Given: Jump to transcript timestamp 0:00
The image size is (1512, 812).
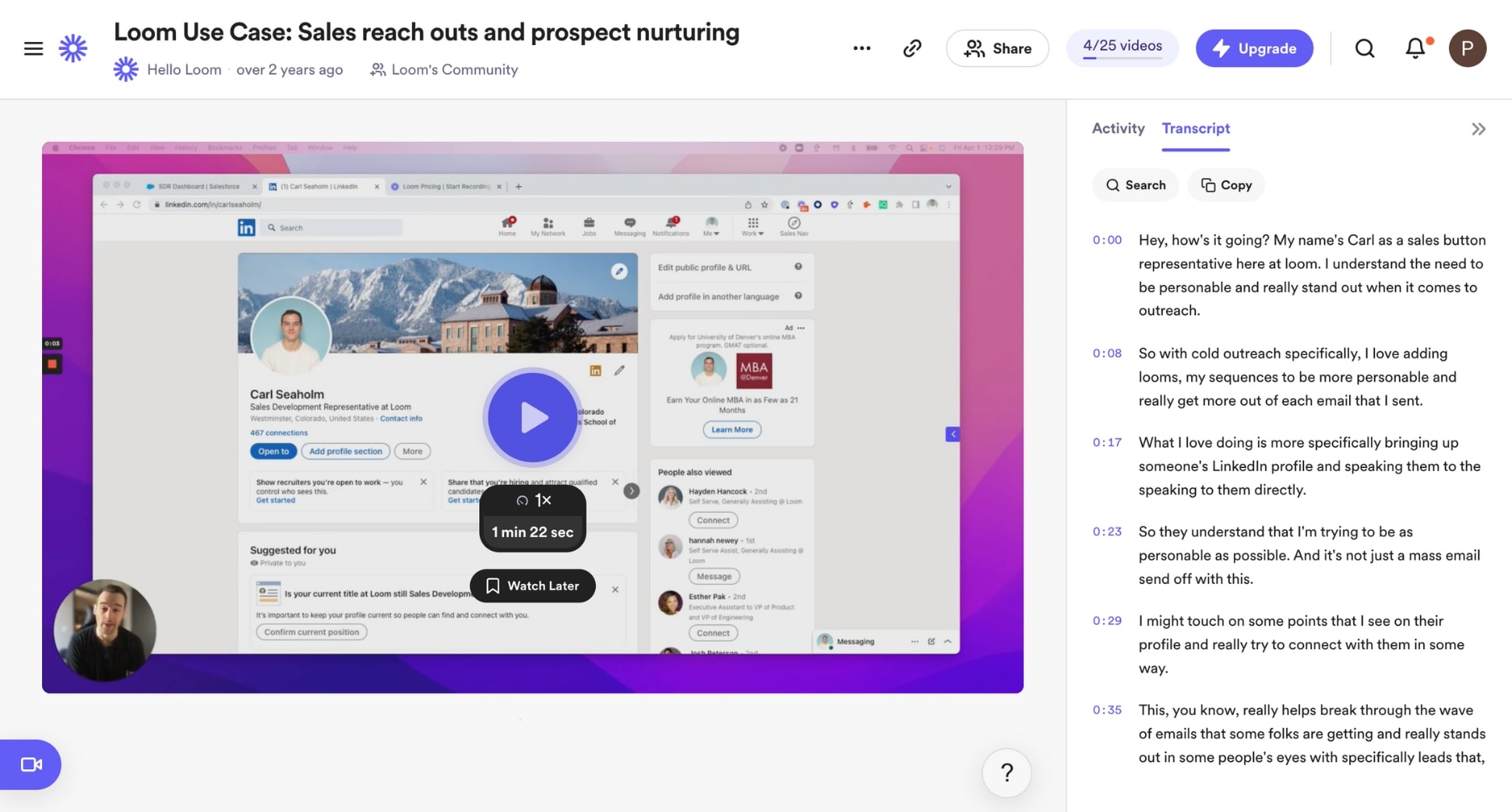Looking at the screenshot, I should click(1107, 240).
